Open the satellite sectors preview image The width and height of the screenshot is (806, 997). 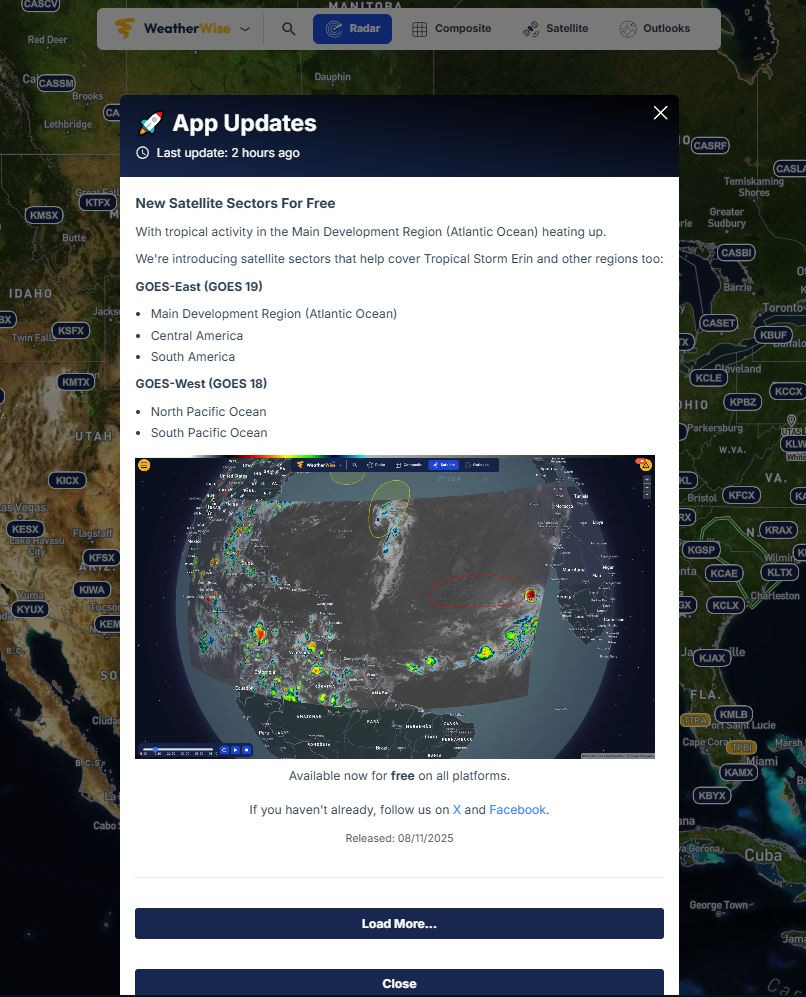tap(395, 607)
